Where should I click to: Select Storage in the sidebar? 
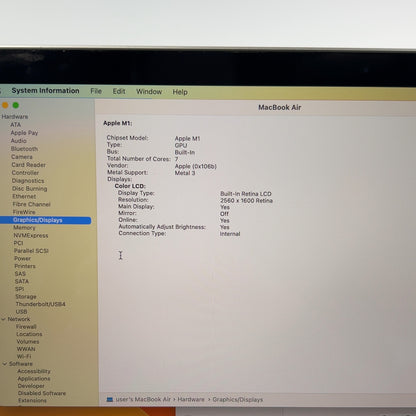(x=26, y=296)
